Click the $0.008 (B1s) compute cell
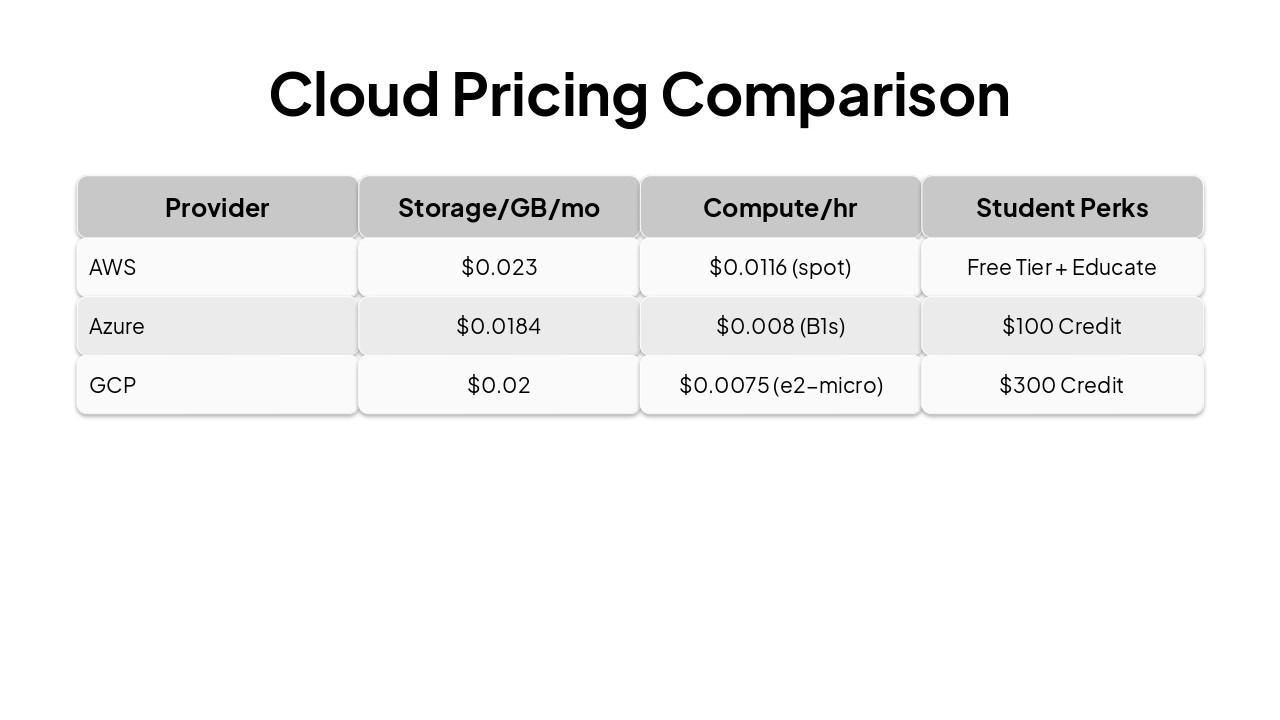 tap(780, 326)
